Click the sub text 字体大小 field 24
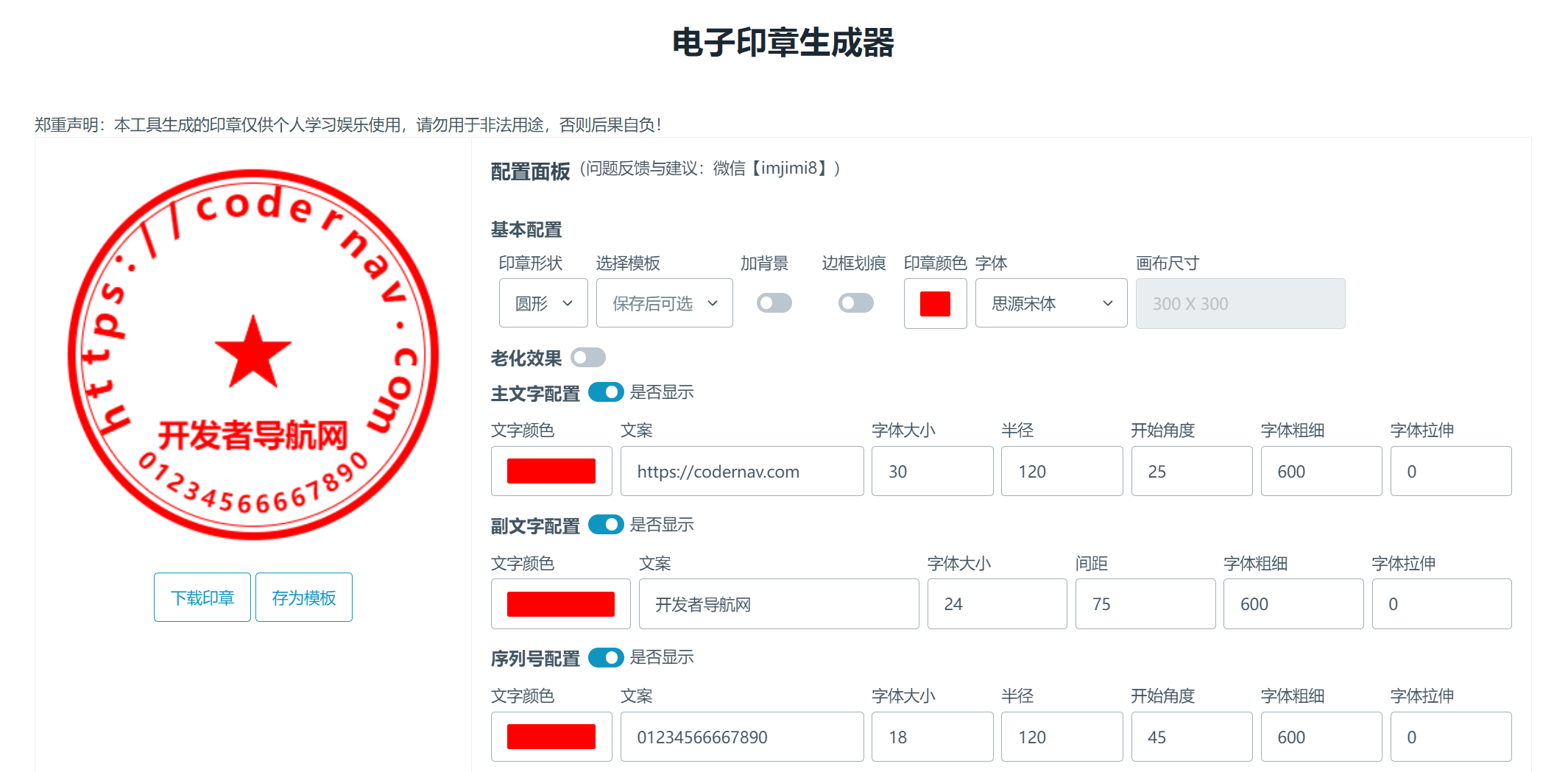Image resolution: width=1568 pixels, height=772 pixels. tap(997, 604)
